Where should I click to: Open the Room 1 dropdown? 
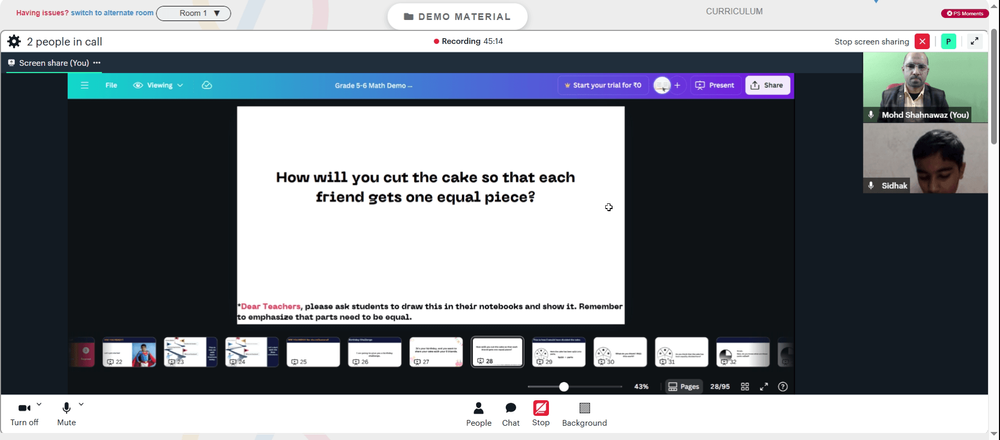(194, 13)
